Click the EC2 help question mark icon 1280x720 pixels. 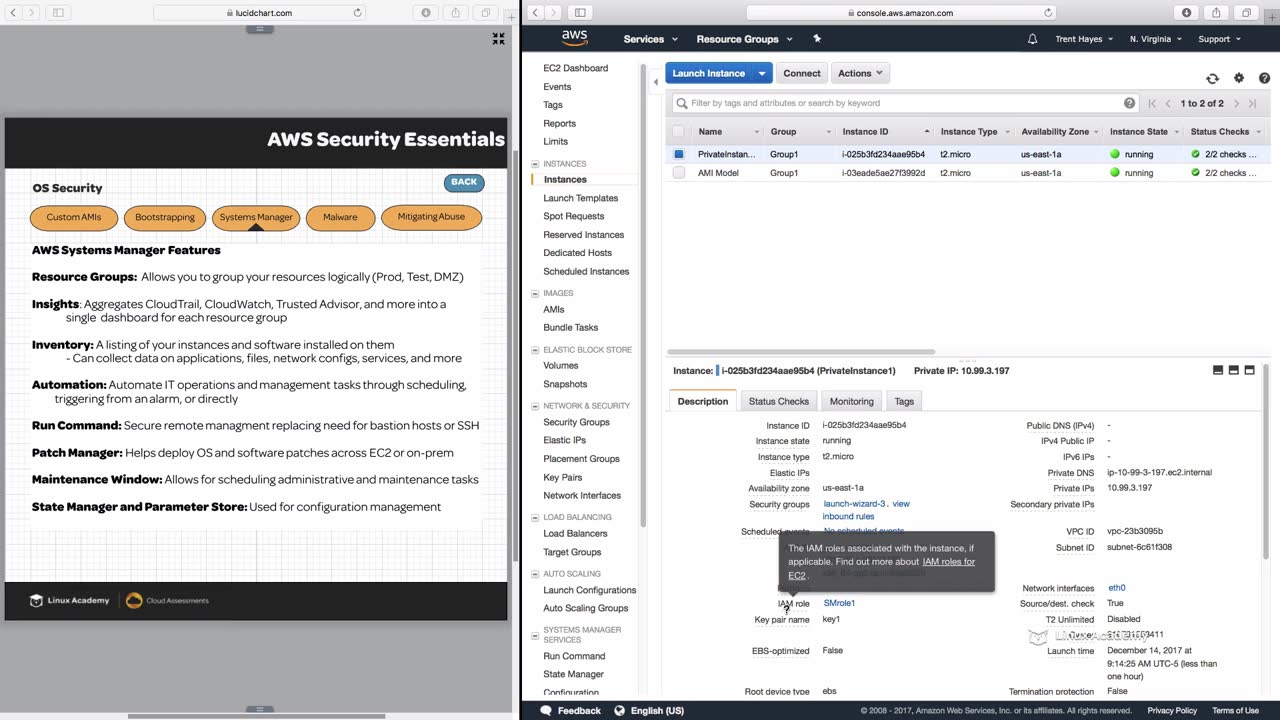[x=1265, y=78]
